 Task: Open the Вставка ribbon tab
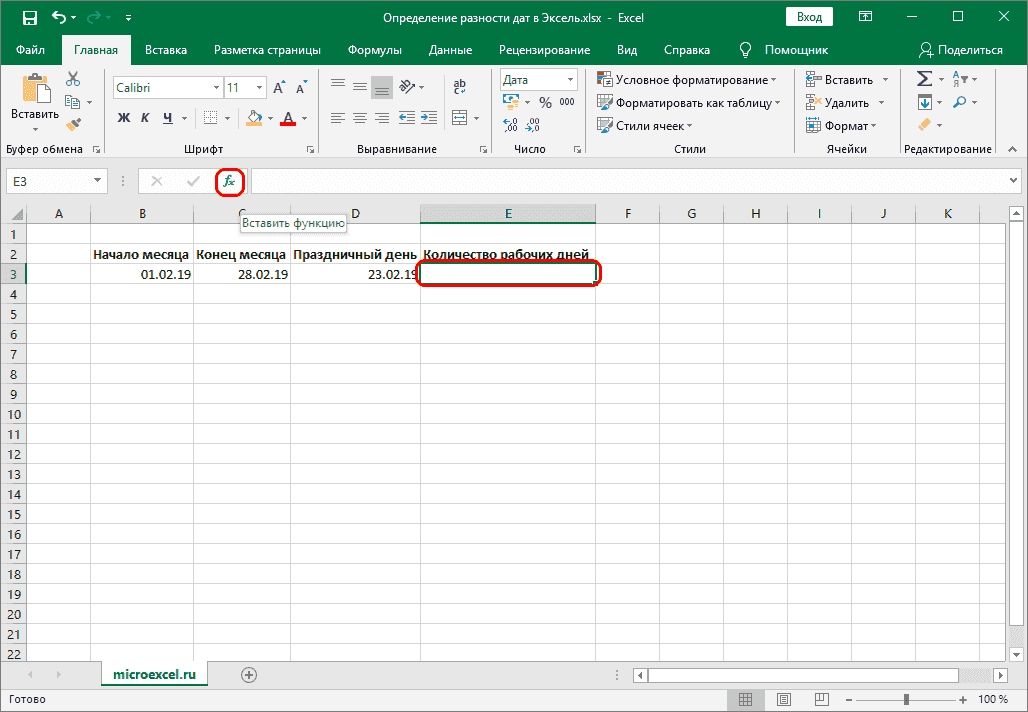pos(166,50)
